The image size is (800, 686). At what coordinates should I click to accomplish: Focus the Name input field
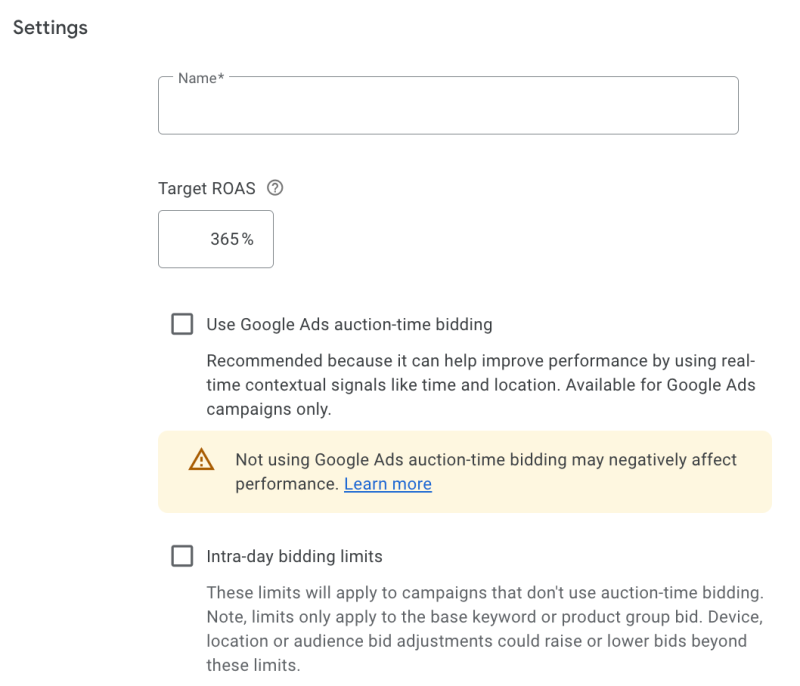coord(448,108)
